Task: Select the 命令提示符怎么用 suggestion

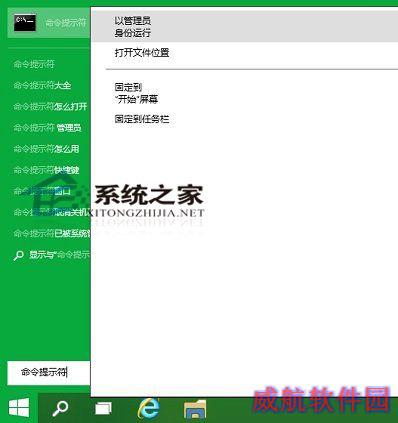Action: click(x=46, y=149)
